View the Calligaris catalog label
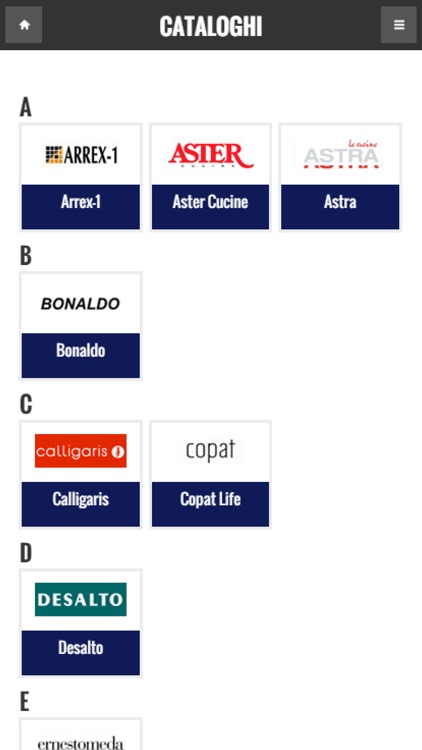This screenshot has width=422, height=750. coord(81,504)
